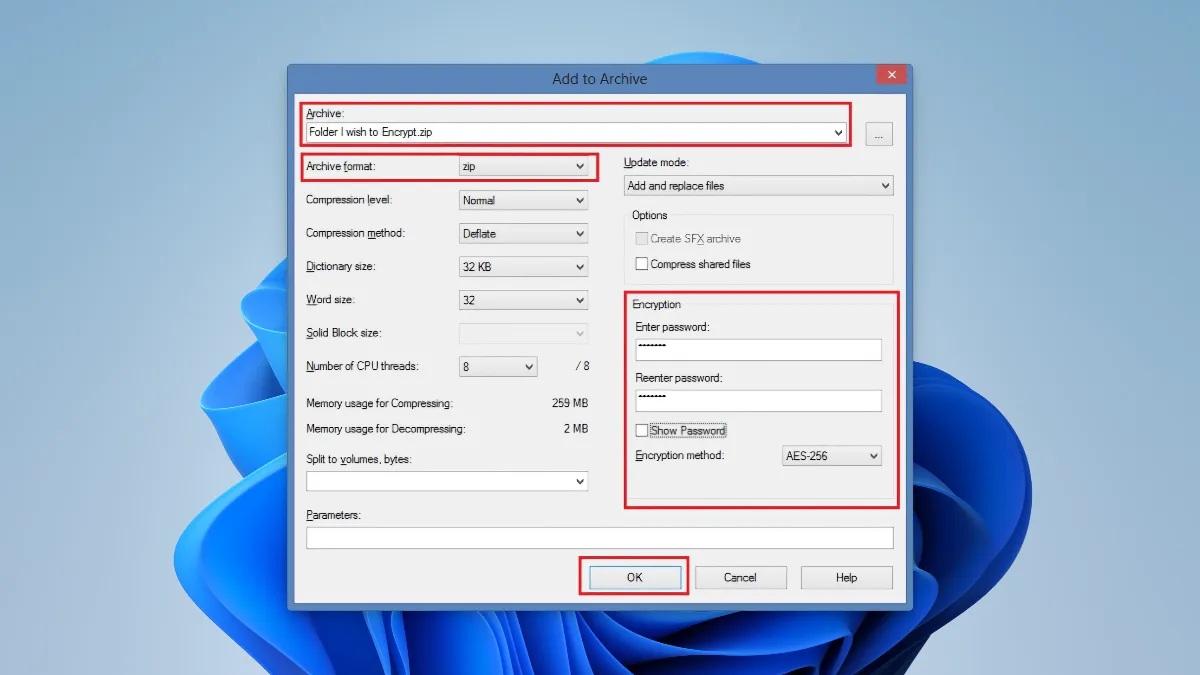Screen dimensions: 1200x675
Task: Change the Number of CPU threads dropdown
Action: (x=498, y=367)
